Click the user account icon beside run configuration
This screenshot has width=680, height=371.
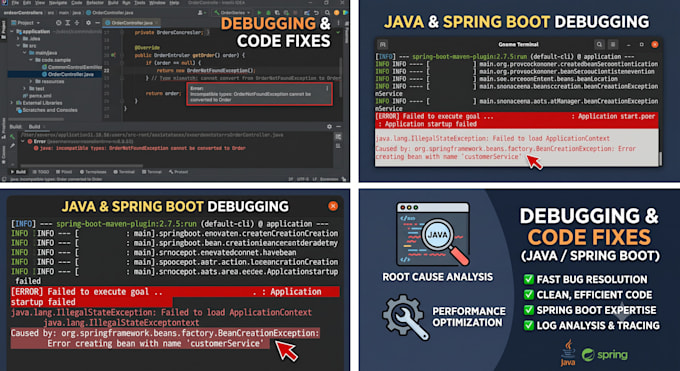[200, 13]
